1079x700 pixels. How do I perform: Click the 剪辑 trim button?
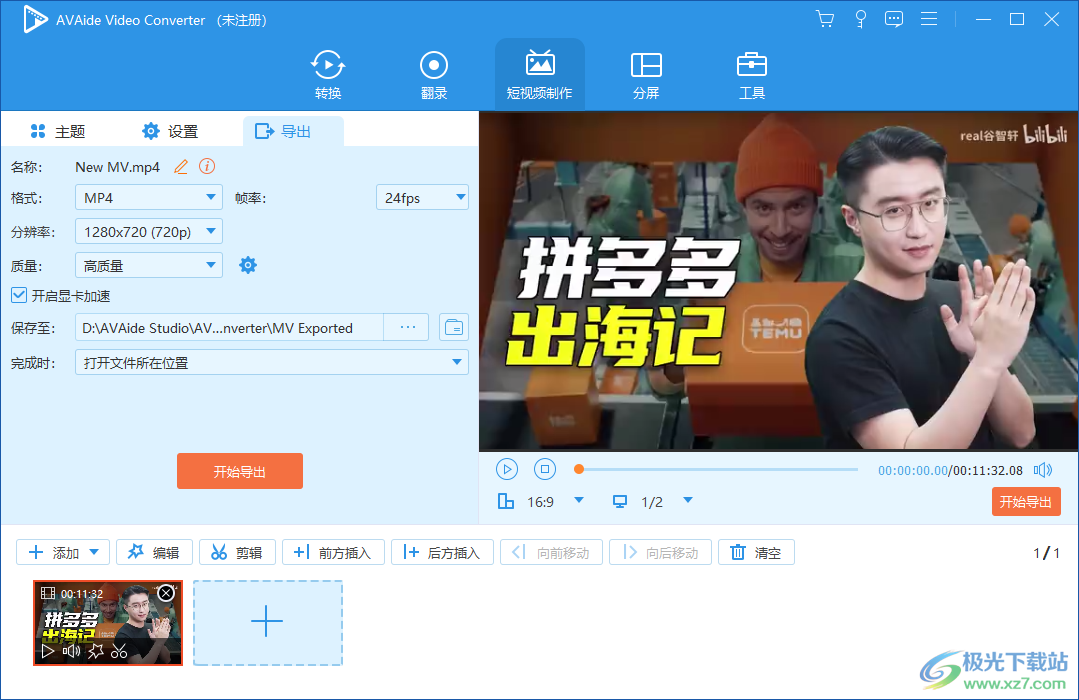tap(237, 552)
